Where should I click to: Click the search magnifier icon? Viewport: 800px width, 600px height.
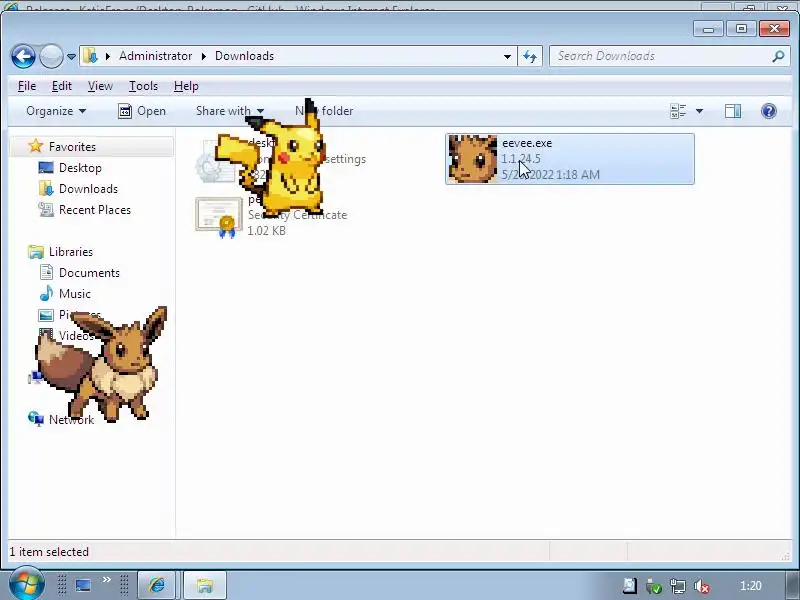[x=778, y=56]
